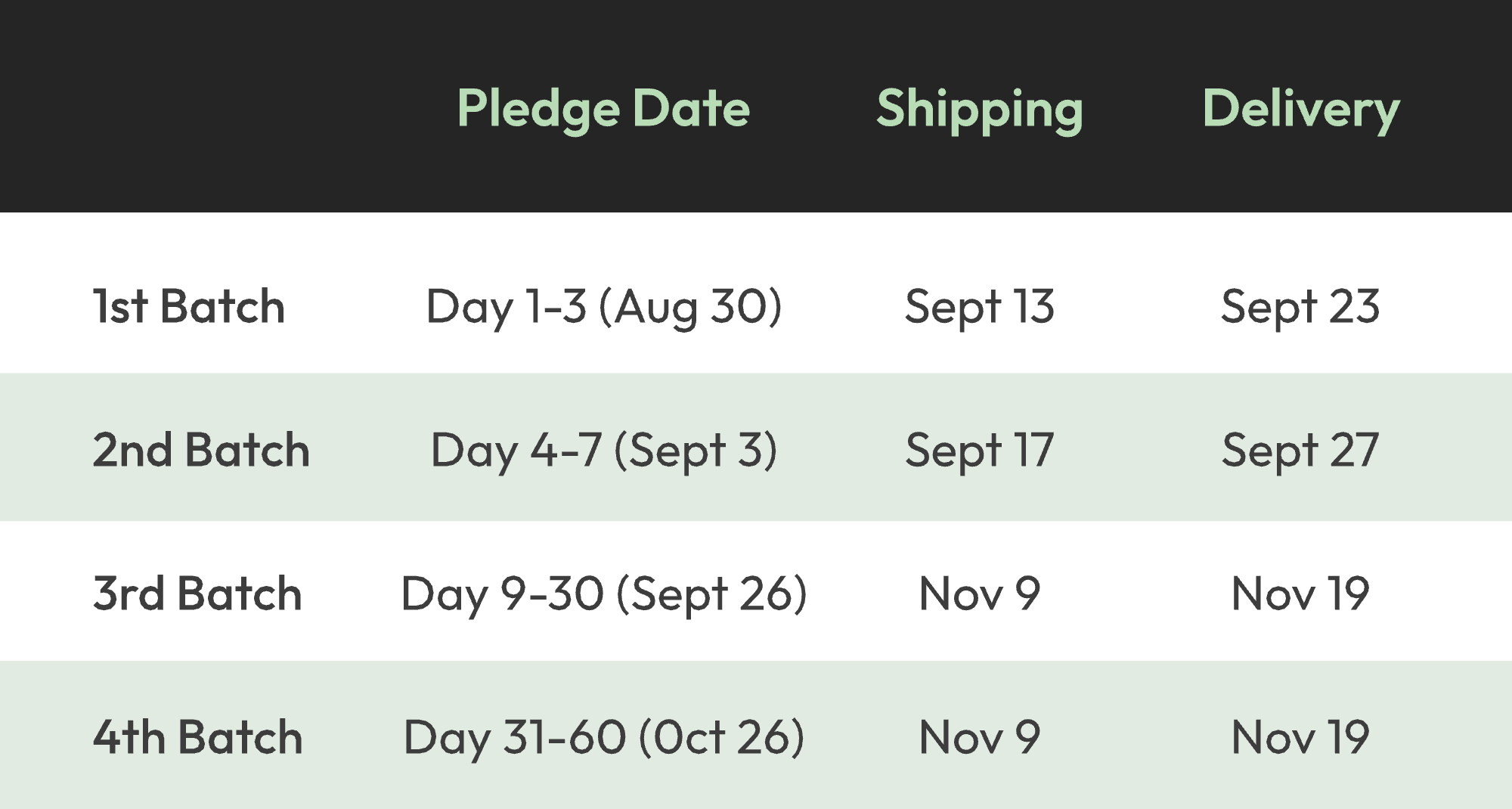Select the 2nd Batch row label
The height and width of the screenshot is (809, 1512).
pos(201,450)
